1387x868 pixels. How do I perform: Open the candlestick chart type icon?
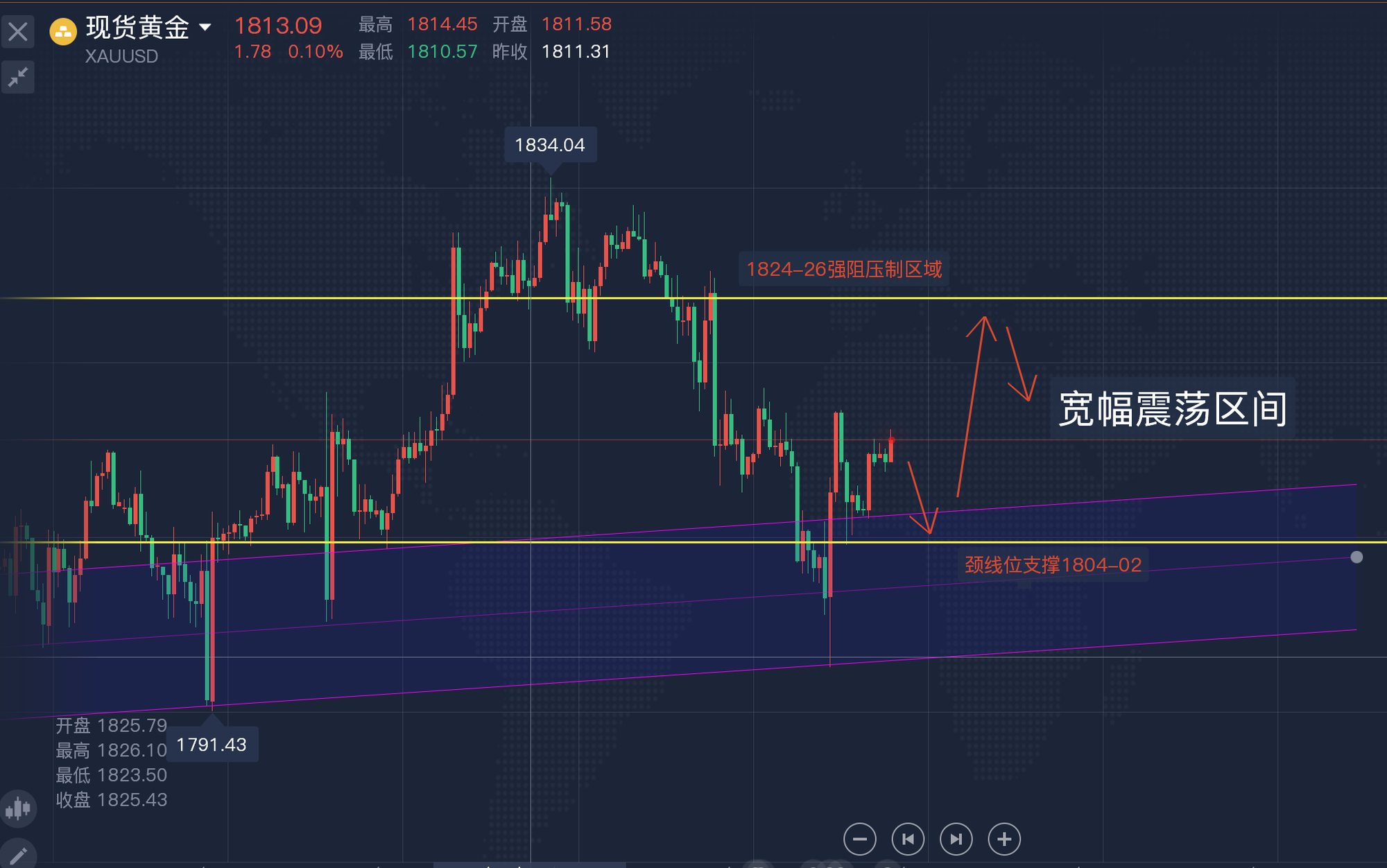18,808
